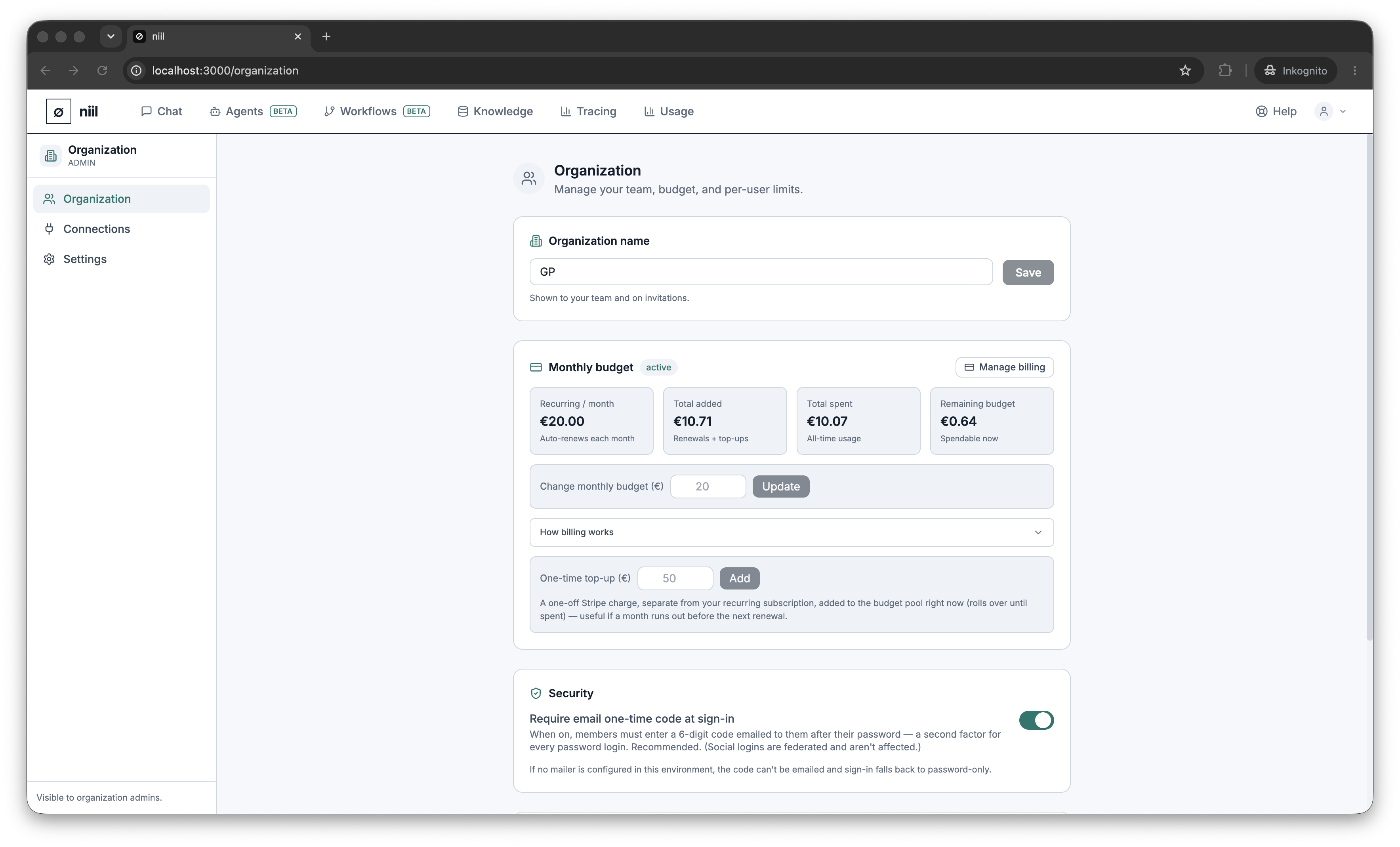The width and height of the screenshot is (1400, 847).
Task: Open the browser extensions puzzle icon
Action: click(x=1226, y=71)
